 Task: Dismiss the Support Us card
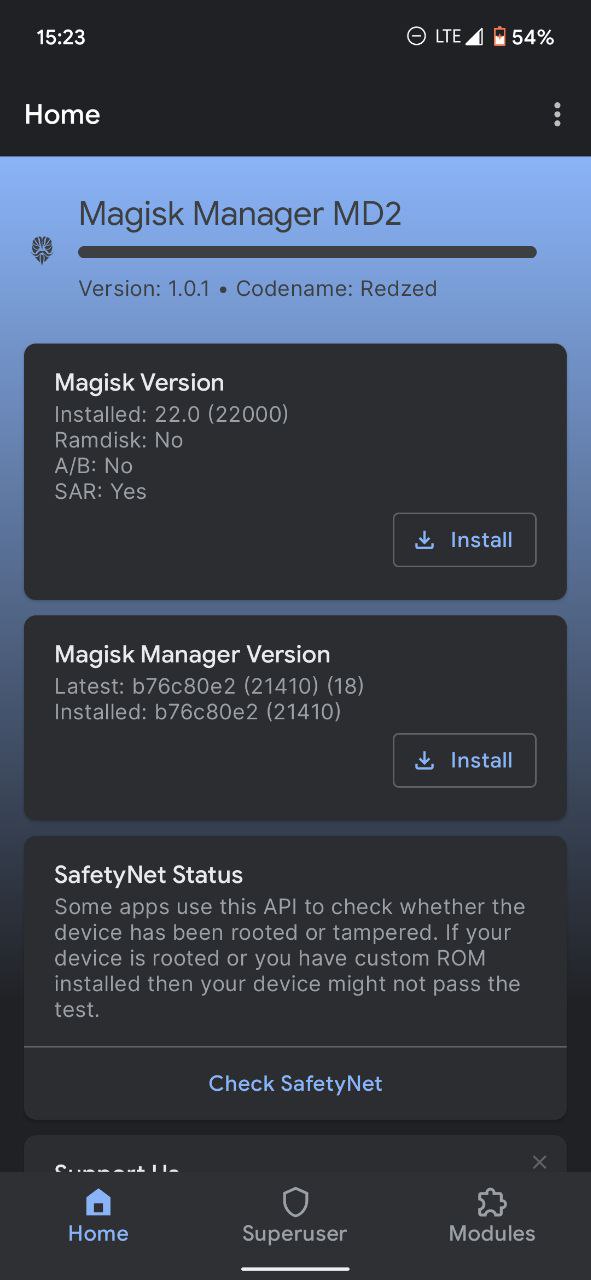(540, 1161)
